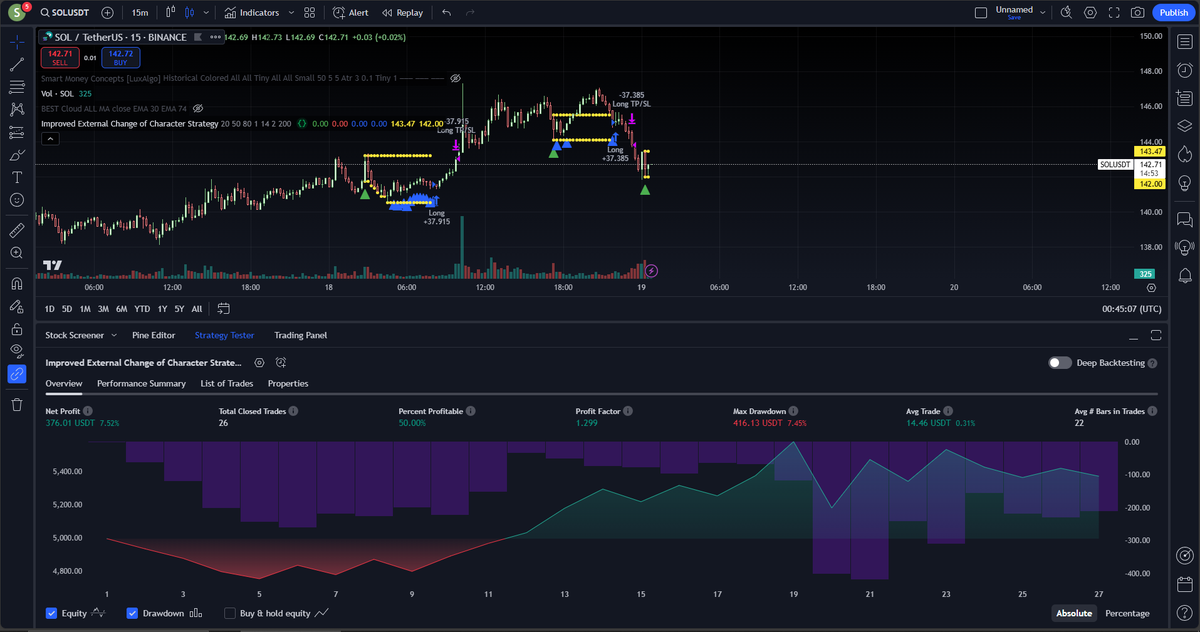Select the trend line drawing tool

click(x=17, y=64)
